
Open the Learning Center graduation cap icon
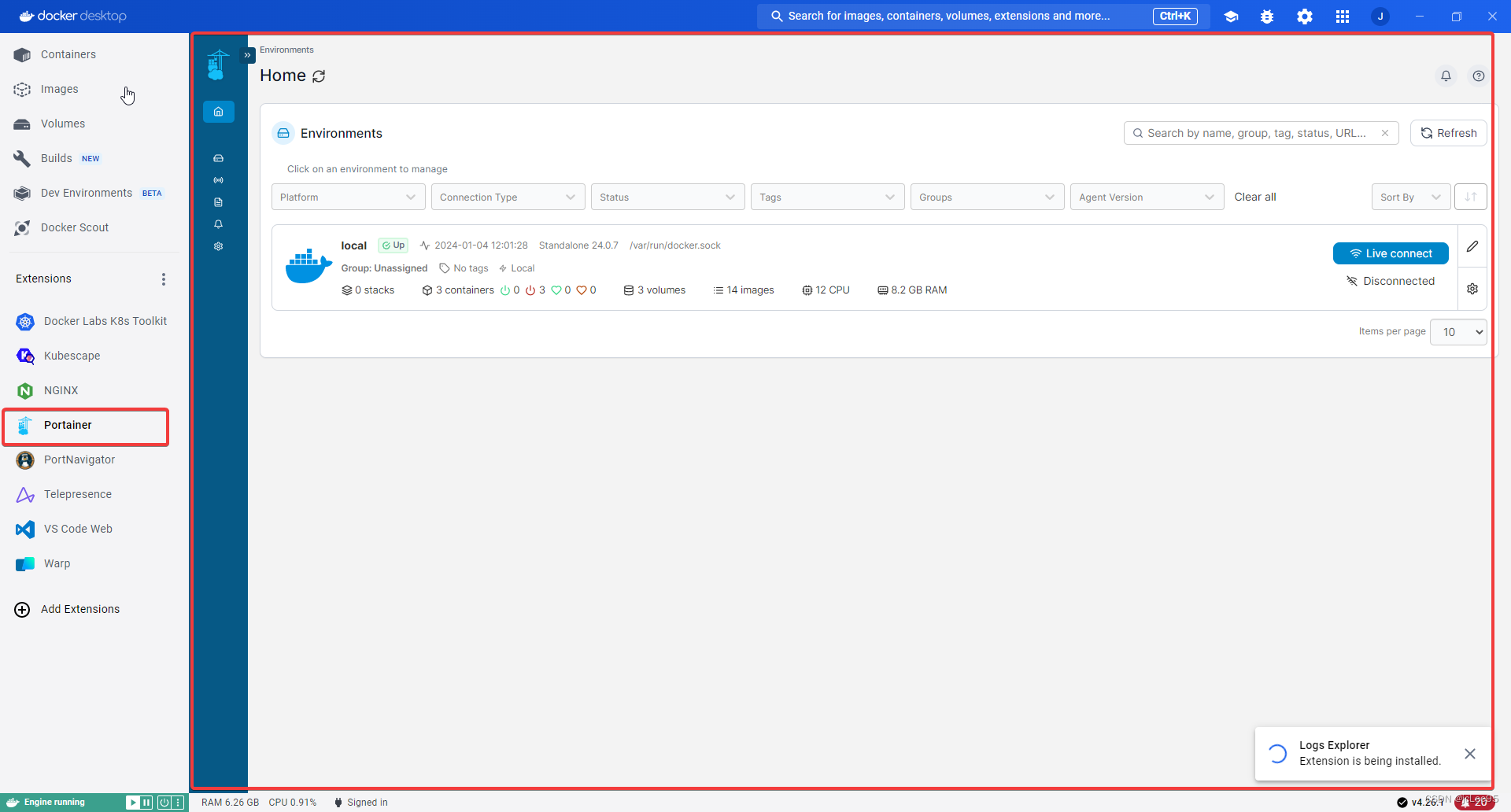(x=1232, y=17)
